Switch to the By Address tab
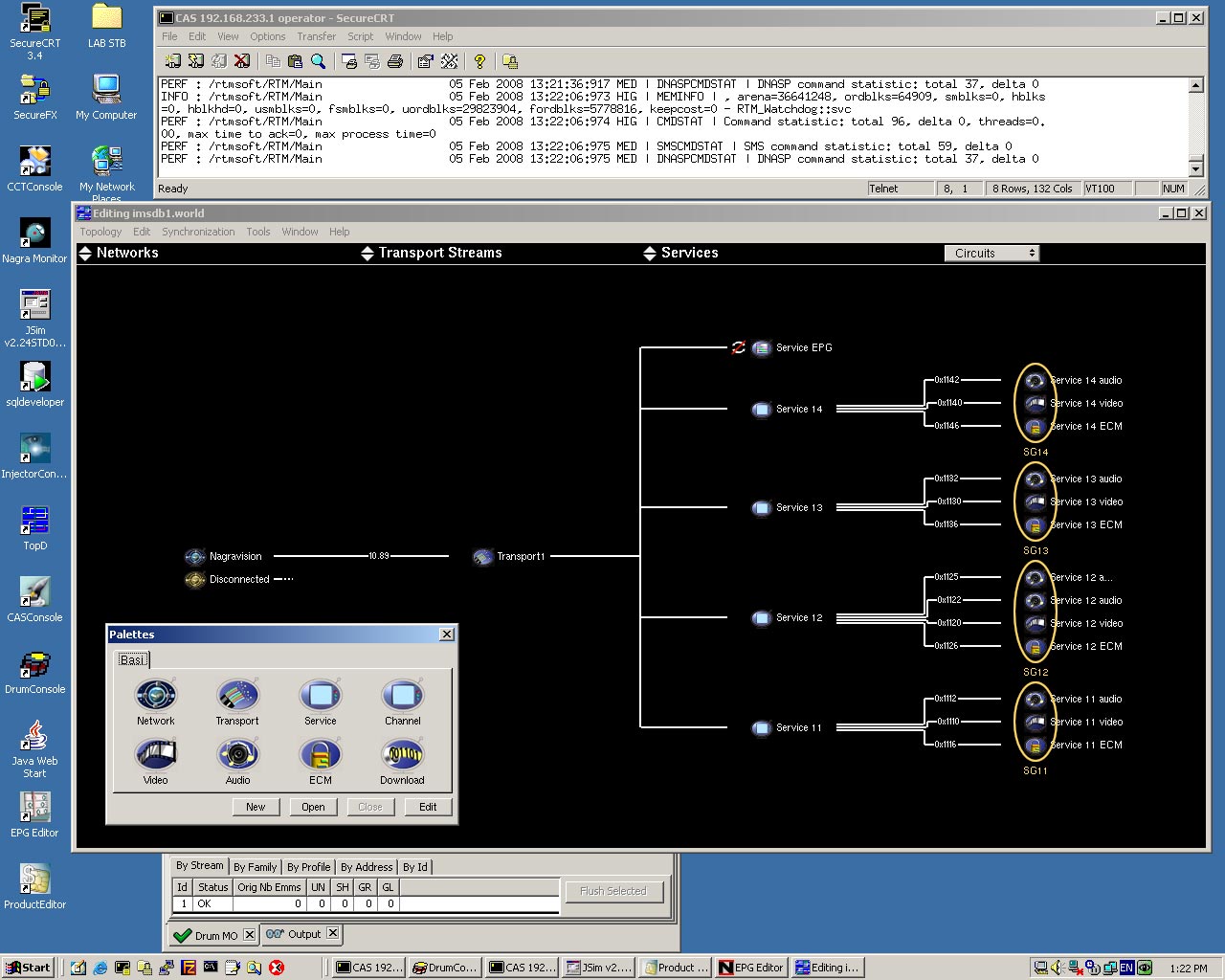 (367, 867)
